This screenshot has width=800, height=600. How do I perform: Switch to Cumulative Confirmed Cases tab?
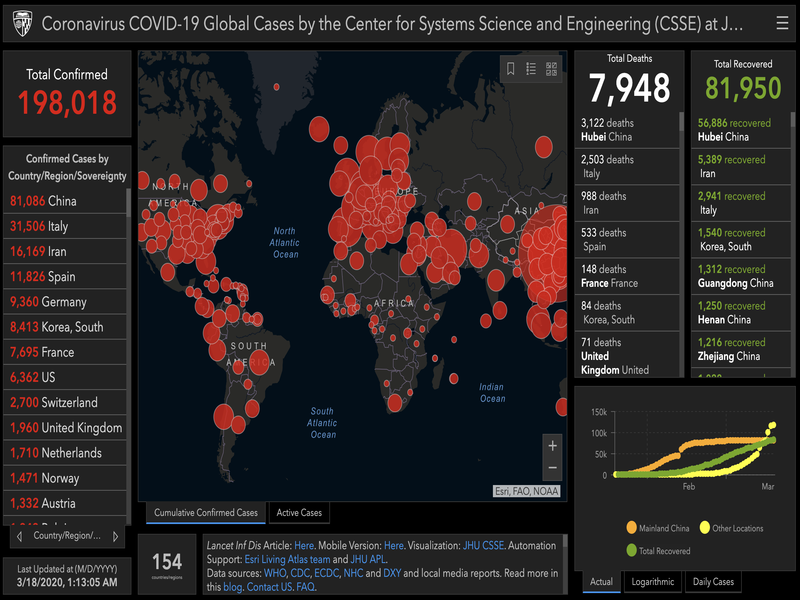click(x=206, y=513)
